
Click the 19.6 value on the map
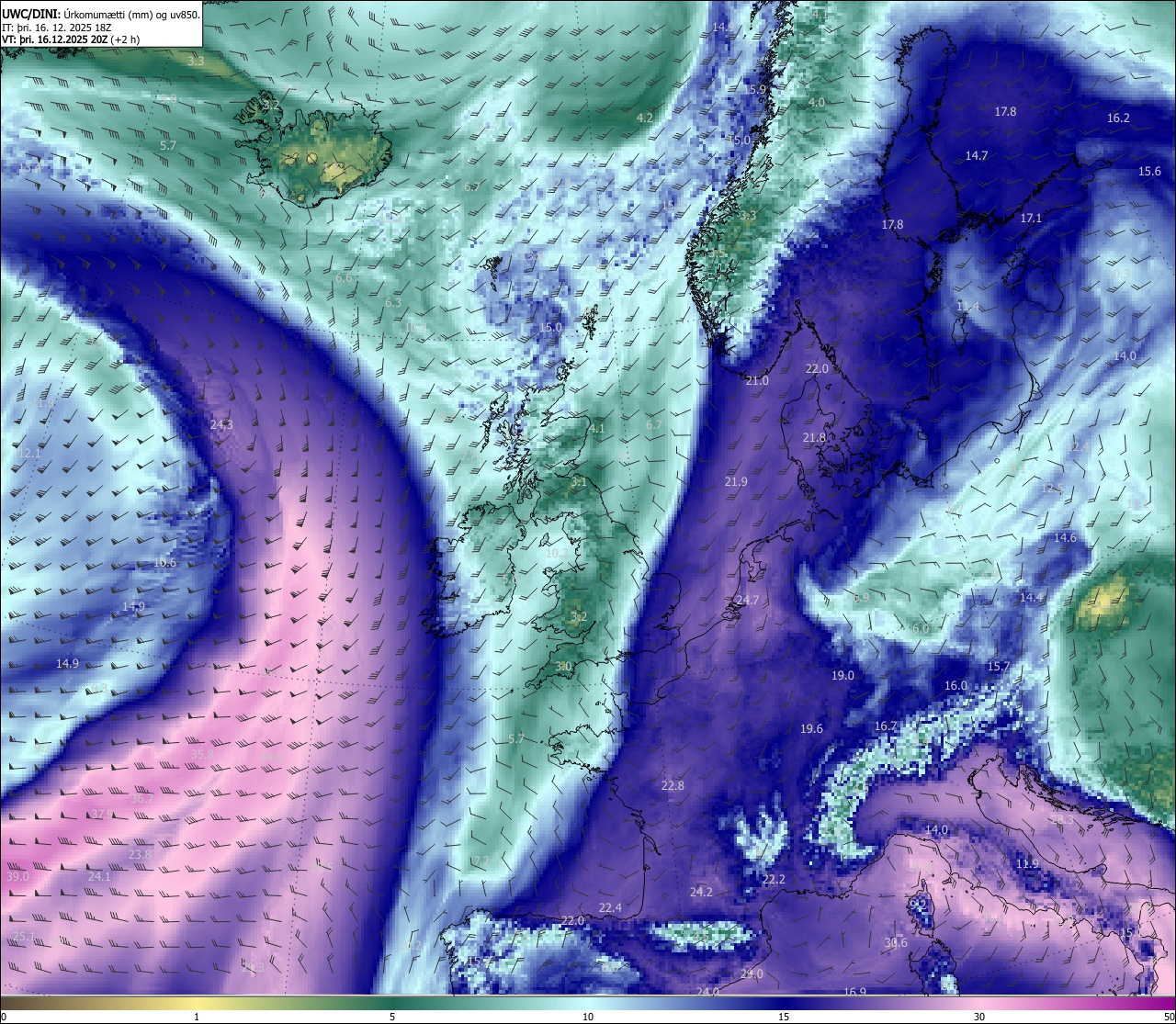(811, 728)
